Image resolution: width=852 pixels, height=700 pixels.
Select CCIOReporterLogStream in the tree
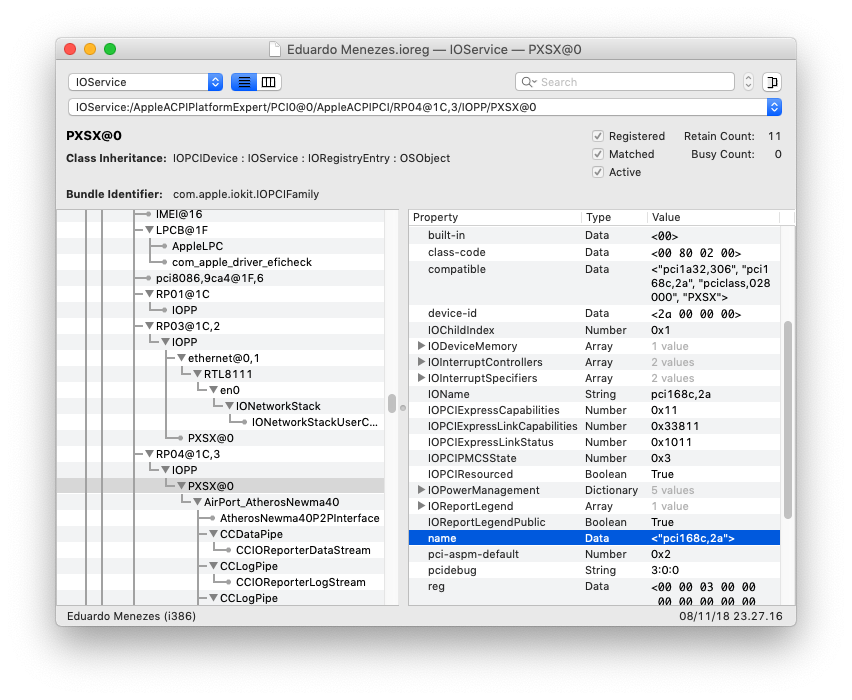click(x=300, y=582)
